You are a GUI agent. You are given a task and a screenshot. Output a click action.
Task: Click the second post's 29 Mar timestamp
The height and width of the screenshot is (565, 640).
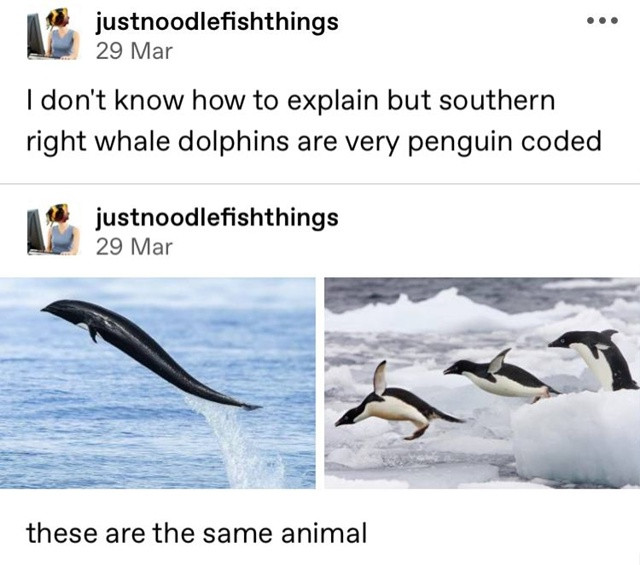point(134,247)
